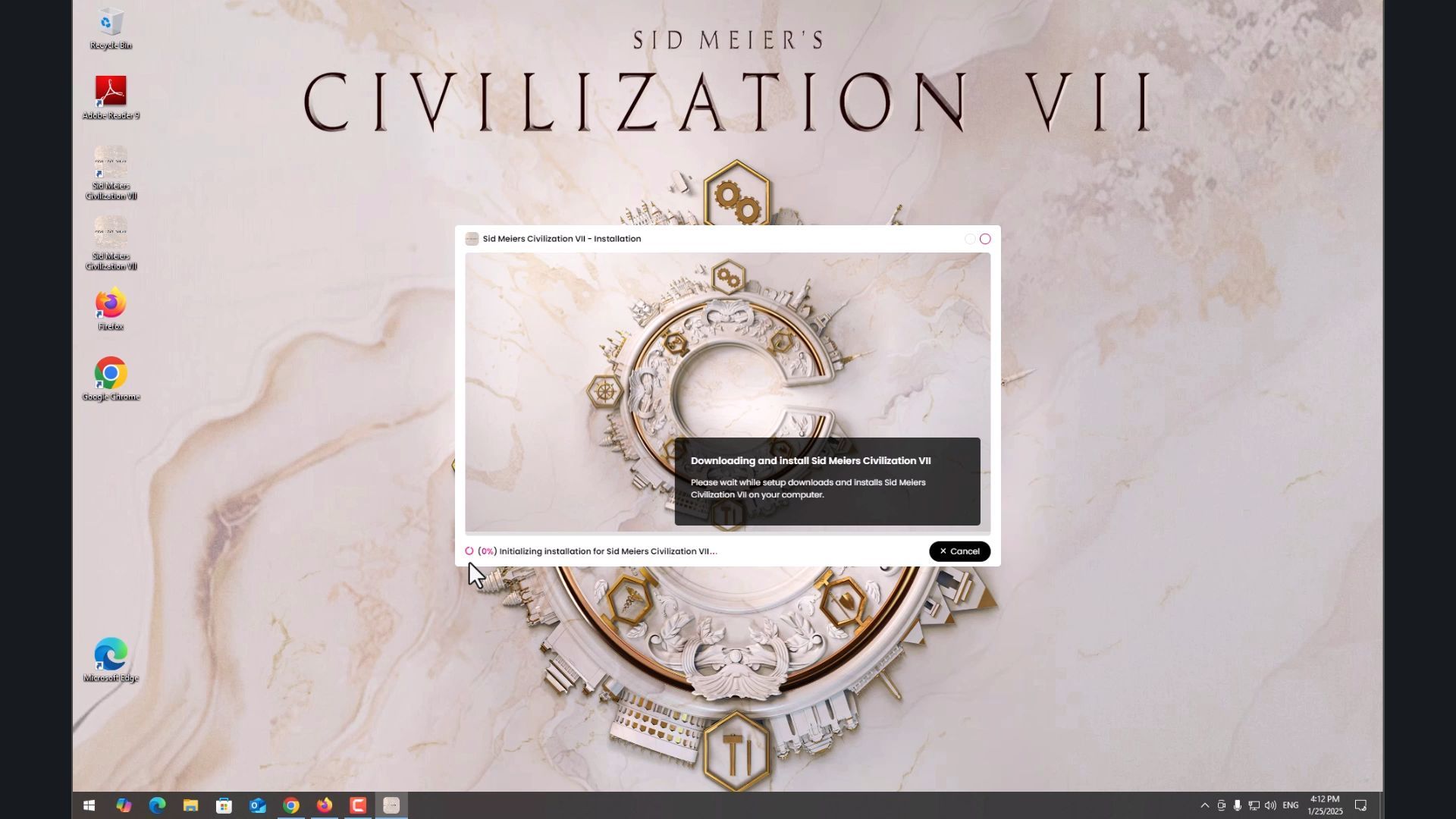1456x819 pixels.
Task: Click the pink close circle in installer title bar
Action: (985, 239)
